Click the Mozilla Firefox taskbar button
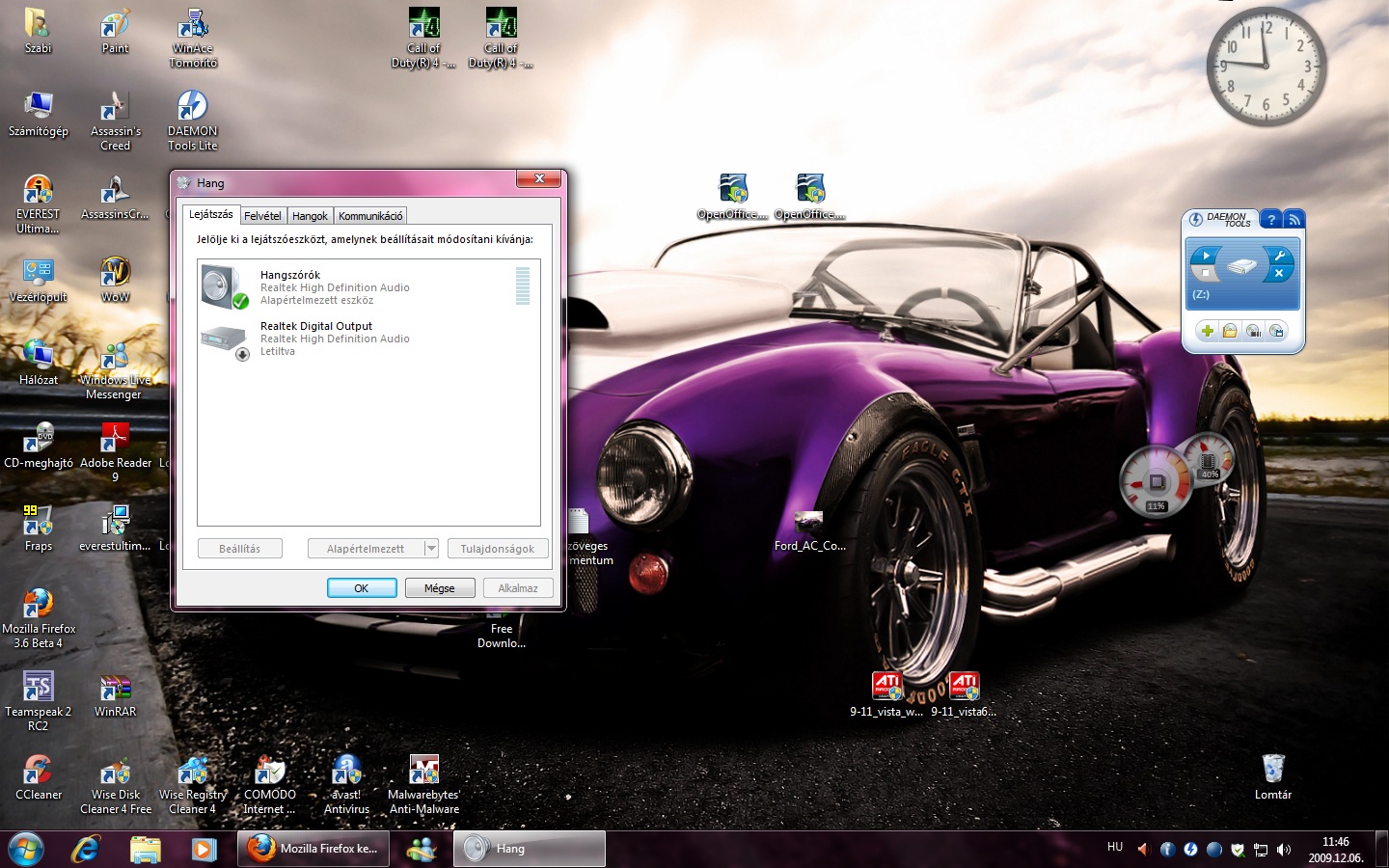The width and height of the screenshot is (1389, 868). click(313, 849)
